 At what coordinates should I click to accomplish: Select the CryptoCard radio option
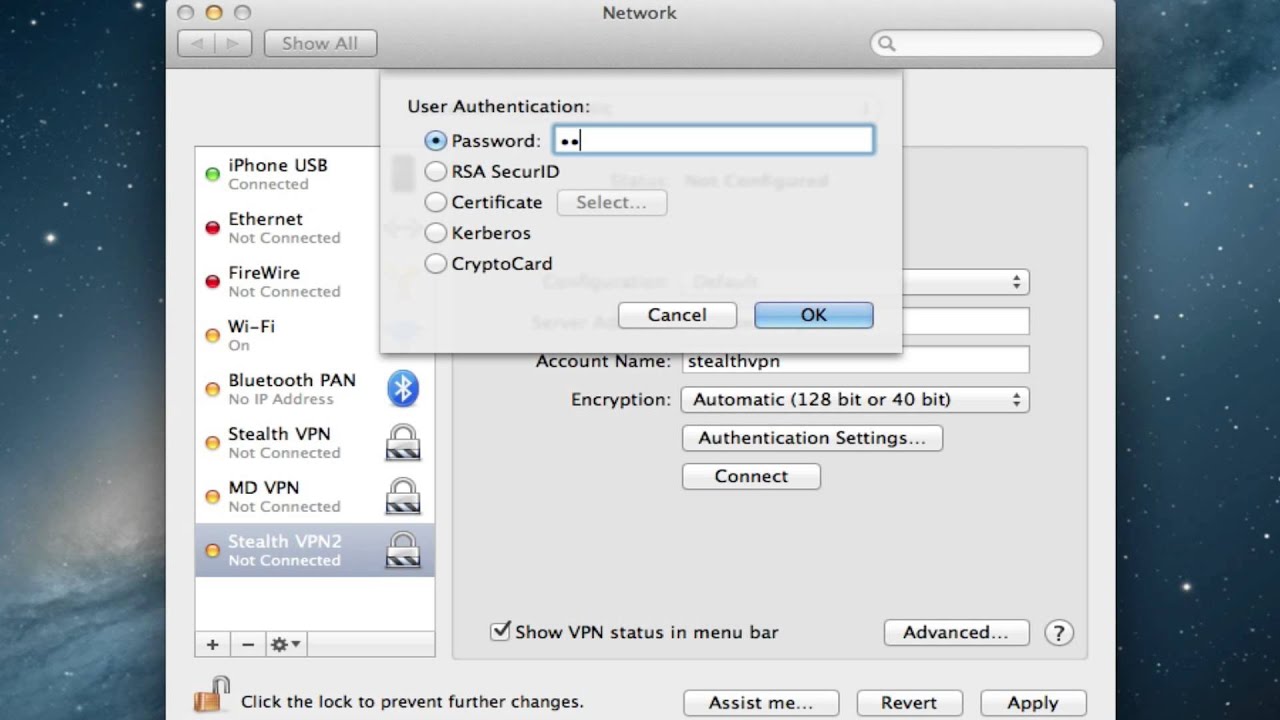[x=435, y=264]
